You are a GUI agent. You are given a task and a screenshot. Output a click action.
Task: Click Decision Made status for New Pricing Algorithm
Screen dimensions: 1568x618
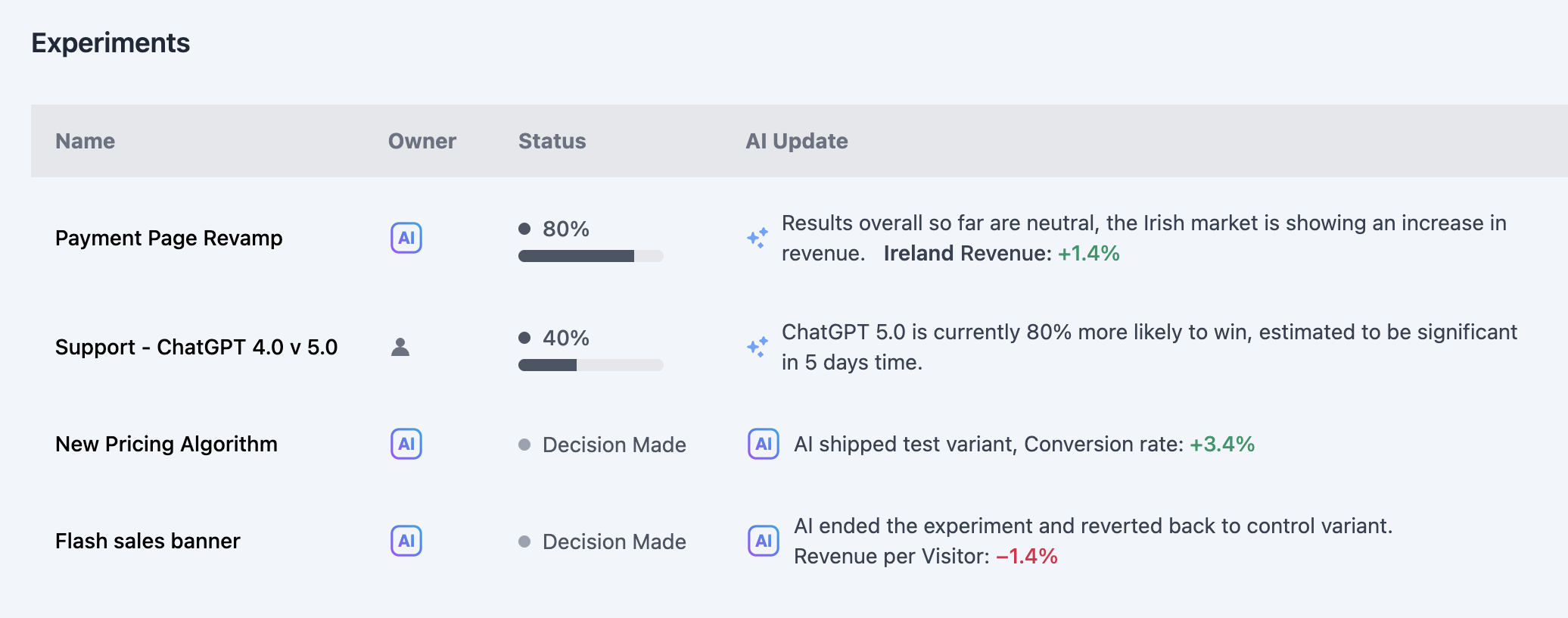[614, 445]
